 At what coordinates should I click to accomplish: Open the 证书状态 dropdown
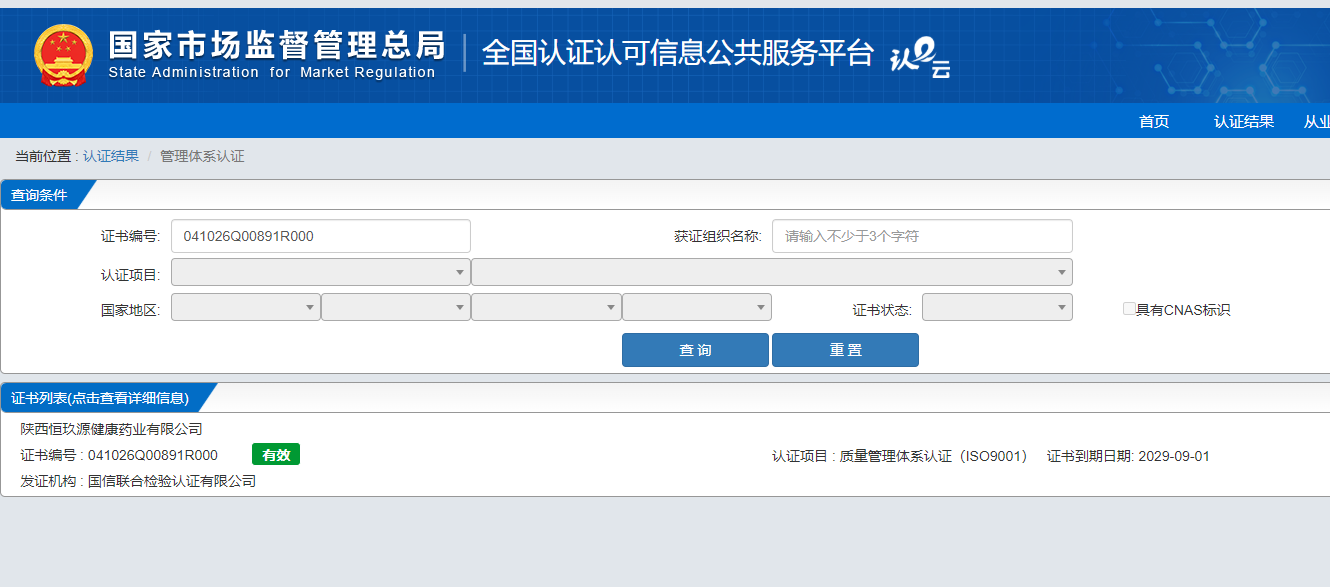pyautogui.click(x=997, y=307)
